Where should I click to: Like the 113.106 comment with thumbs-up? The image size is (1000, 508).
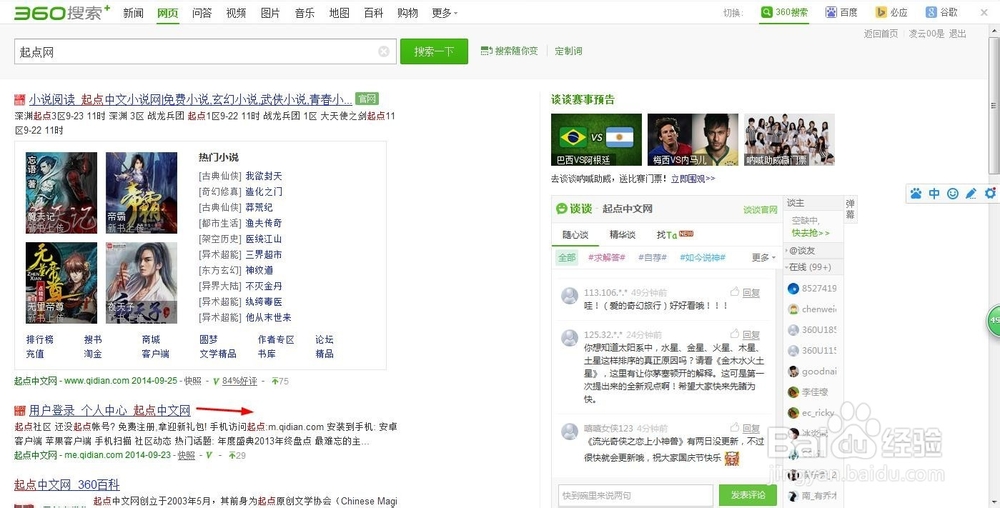point(735,292)
